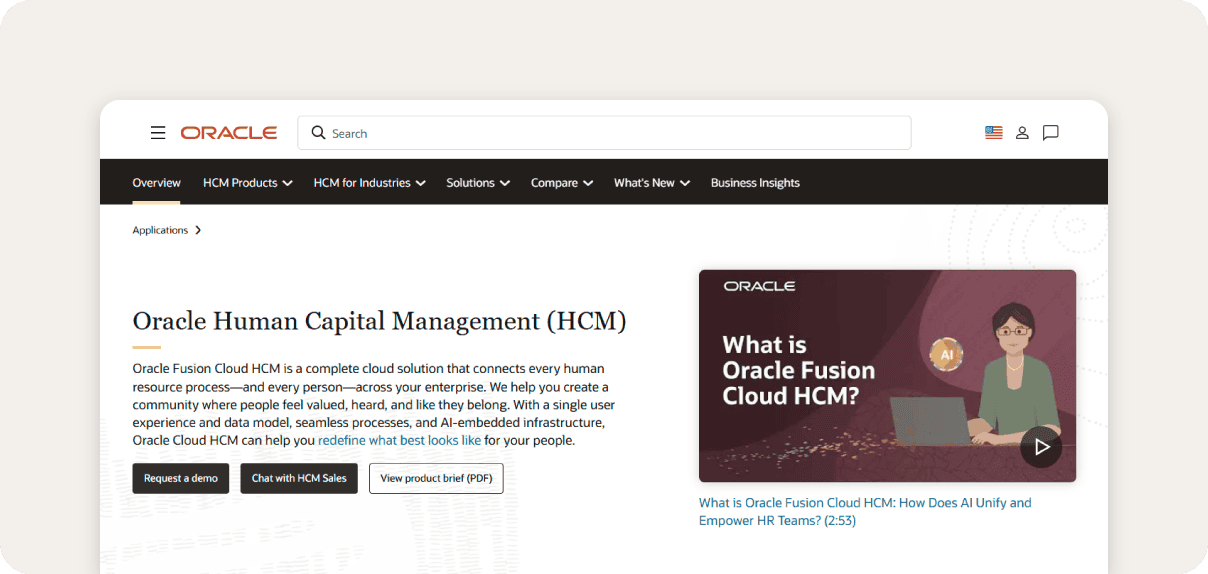The width and height of the screenshot is (1208, 574).
Task: Click the HCM video thumbnail image
Action: 887,376
